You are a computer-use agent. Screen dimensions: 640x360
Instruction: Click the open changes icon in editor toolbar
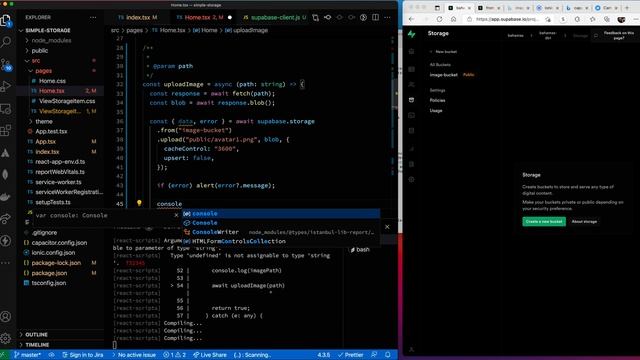coord(316,18)
